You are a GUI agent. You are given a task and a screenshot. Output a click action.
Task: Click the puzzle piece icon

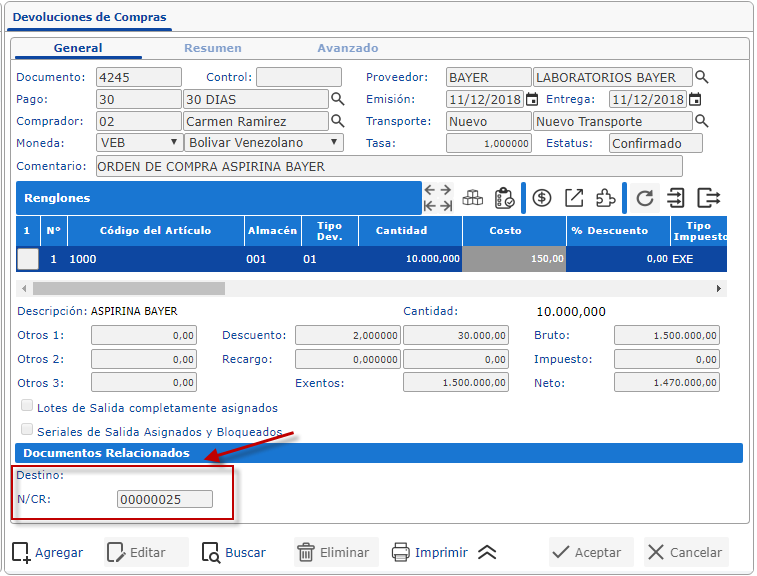(x=605, y=198)
